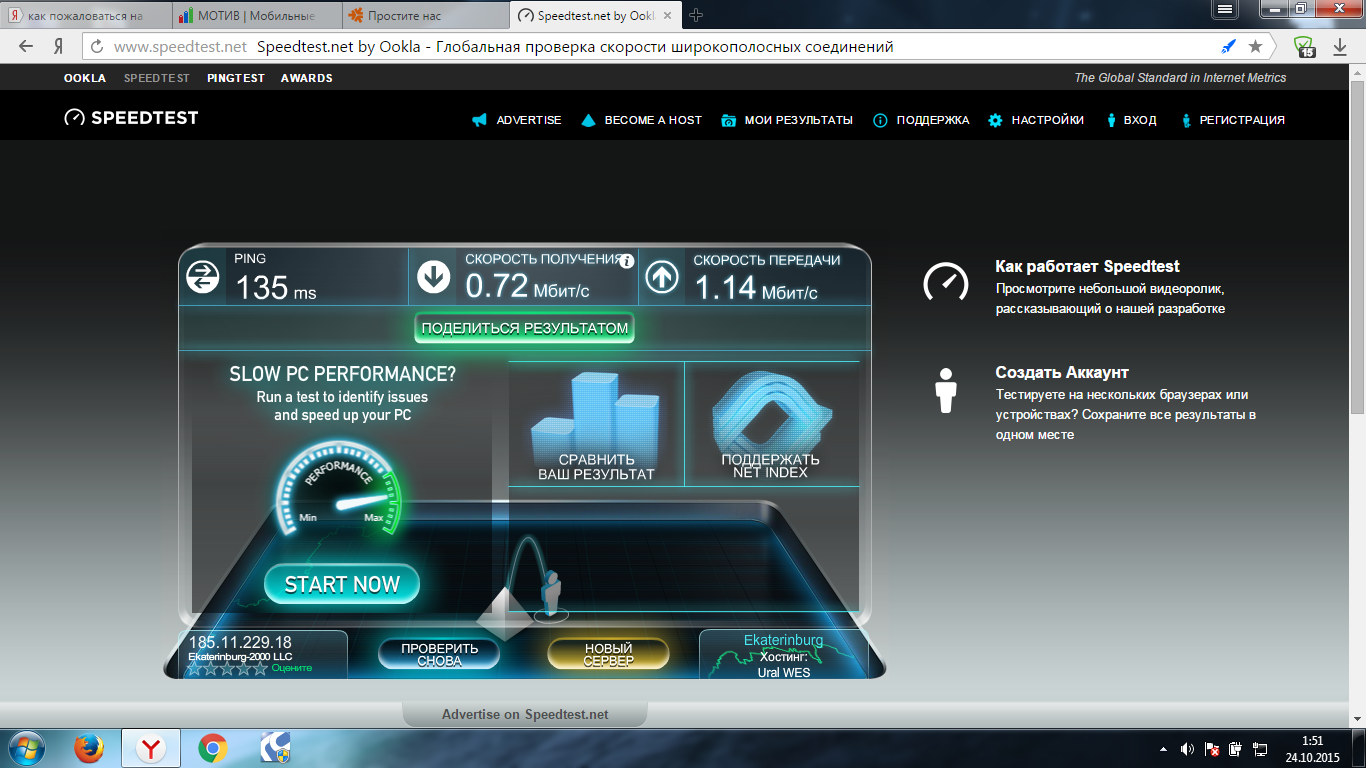Click ПОДЕЛИТЬСЯ РЕЗУЛЬТАТОМ button

point(525,328)
